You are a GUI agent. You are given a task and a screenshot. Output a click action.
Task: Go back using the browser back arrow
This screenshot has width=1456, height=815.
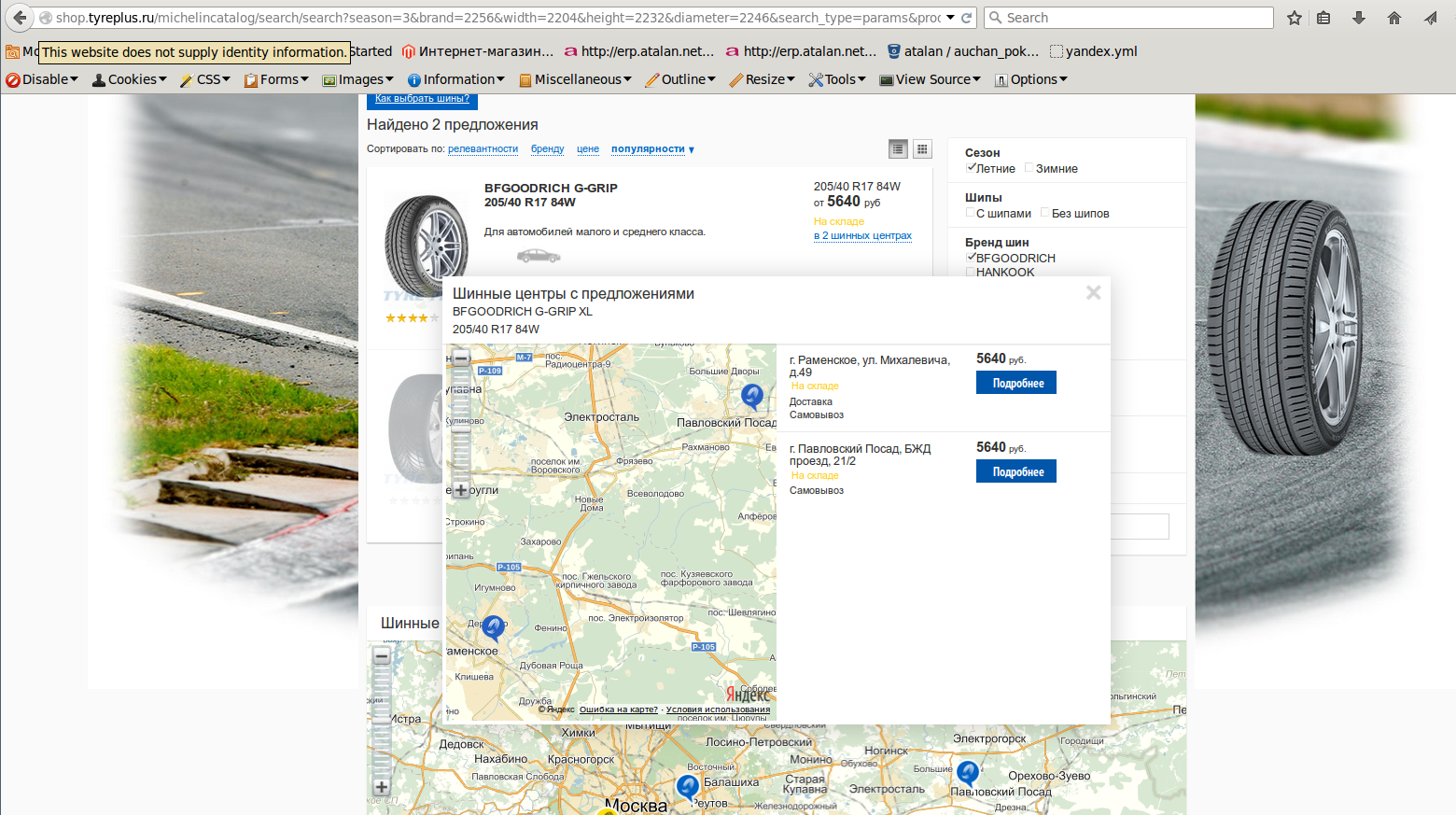click(20, 18)
